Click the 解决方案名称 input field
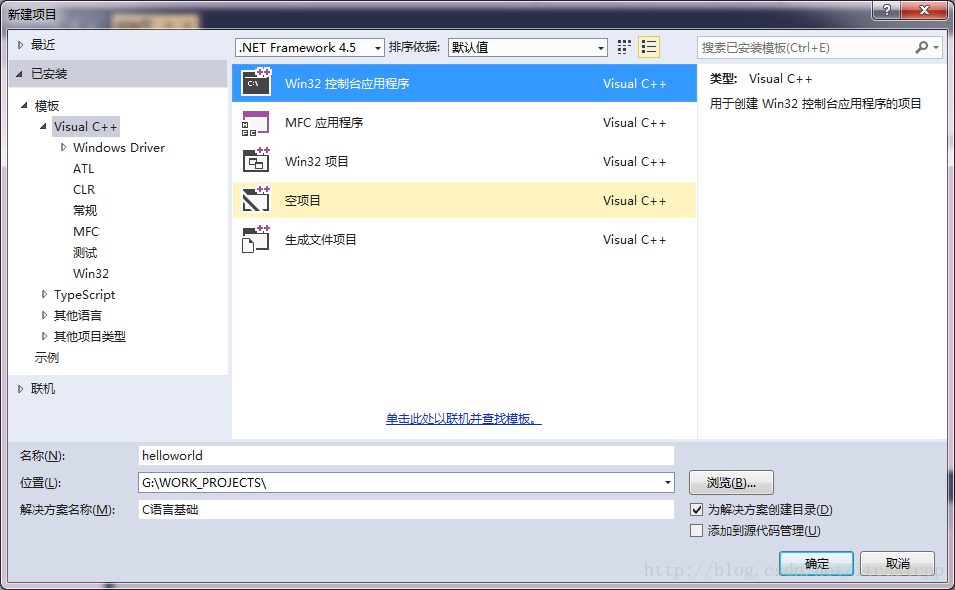The image size is (955, 590). click(406, 510)
